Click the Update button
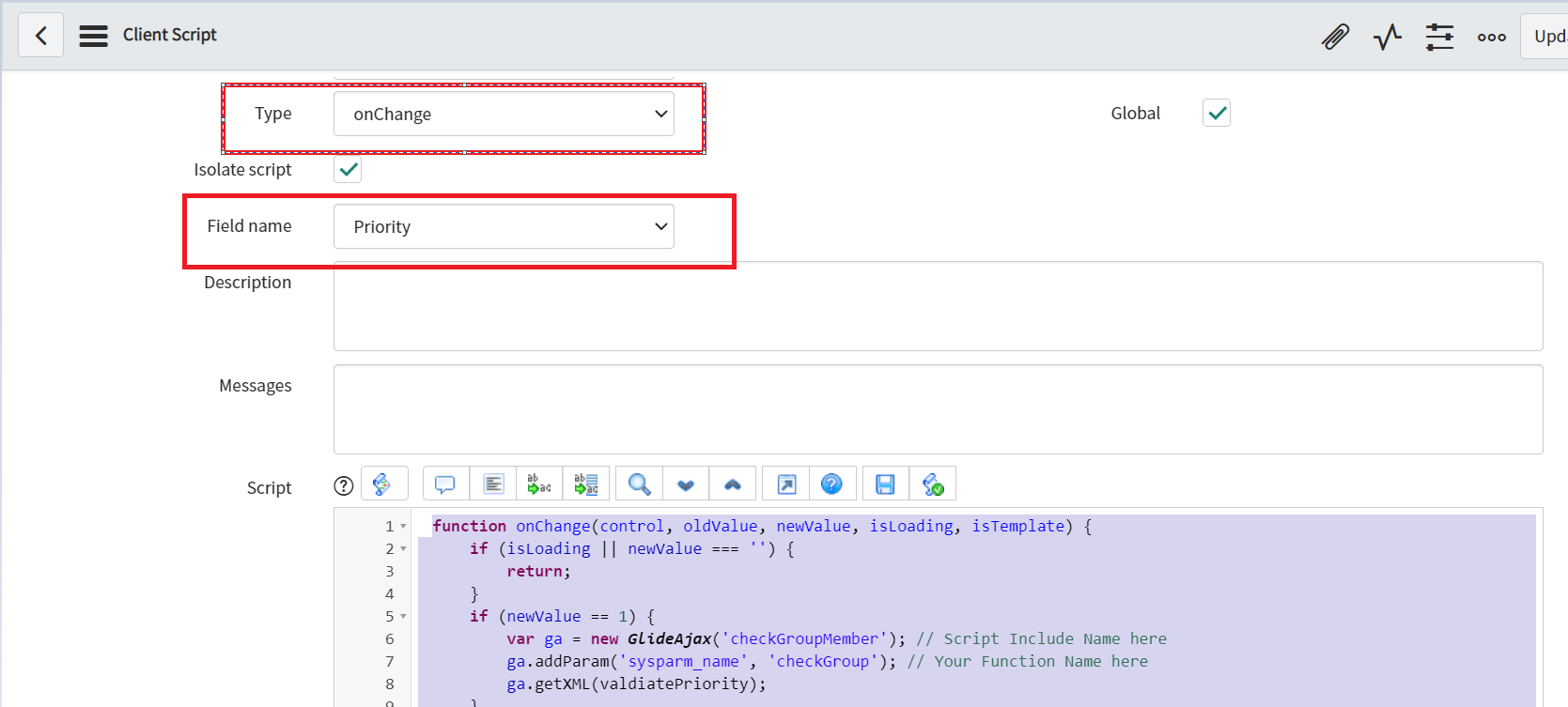Image resolution: width=1568 pixels, height=707 pixels. [1546, 37]
